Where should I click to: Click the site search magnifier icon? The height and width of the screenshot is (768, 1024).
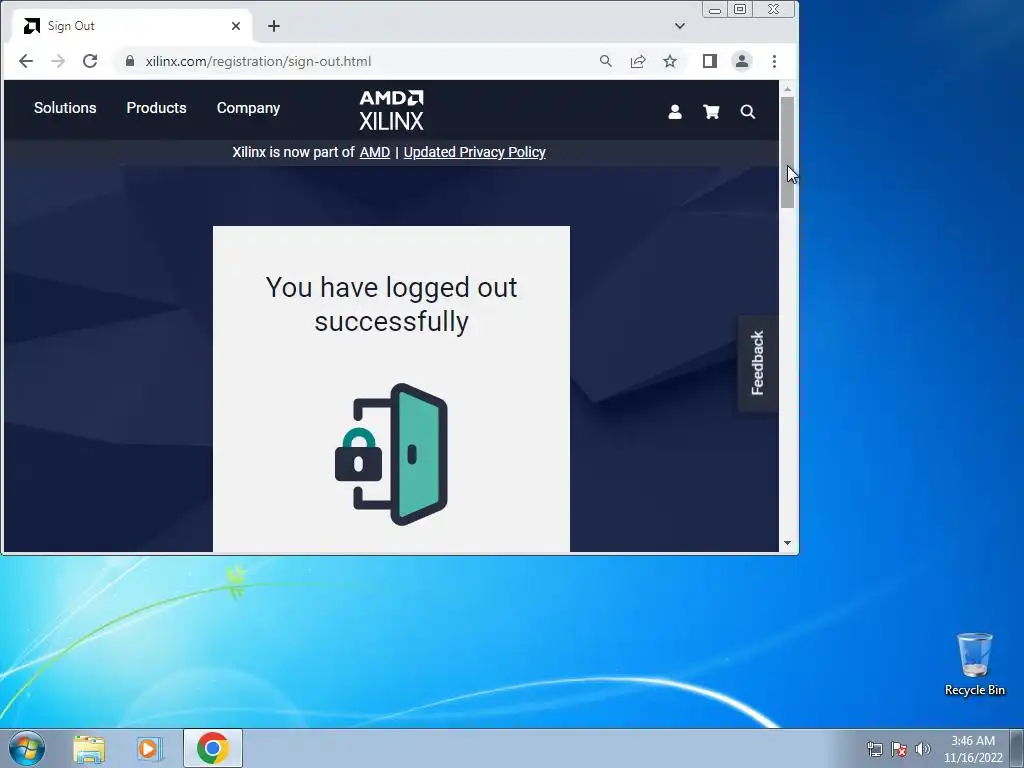(748, 112)
